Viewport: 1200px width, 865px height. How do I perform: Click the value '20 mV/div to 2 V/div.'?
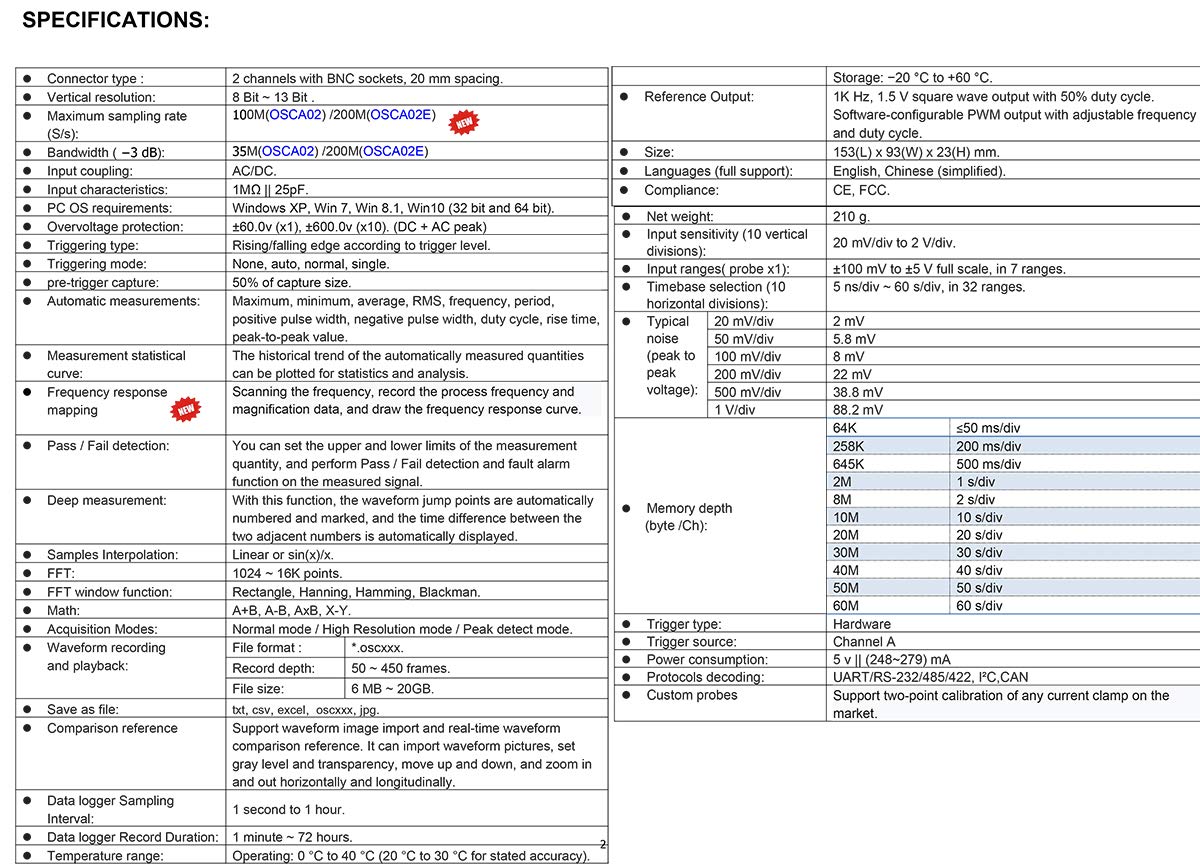point(894,242)
